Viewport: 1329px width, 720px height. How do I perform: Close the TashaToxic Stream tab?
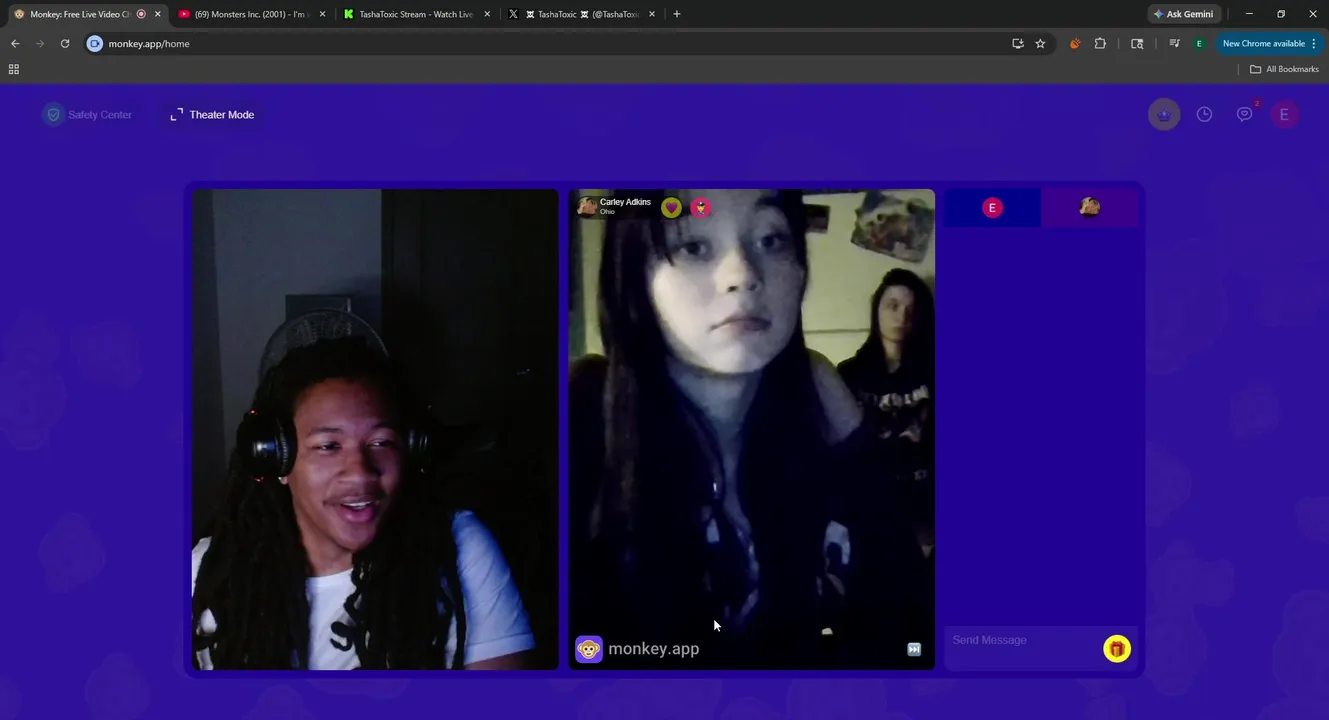[x=487, y=14]
